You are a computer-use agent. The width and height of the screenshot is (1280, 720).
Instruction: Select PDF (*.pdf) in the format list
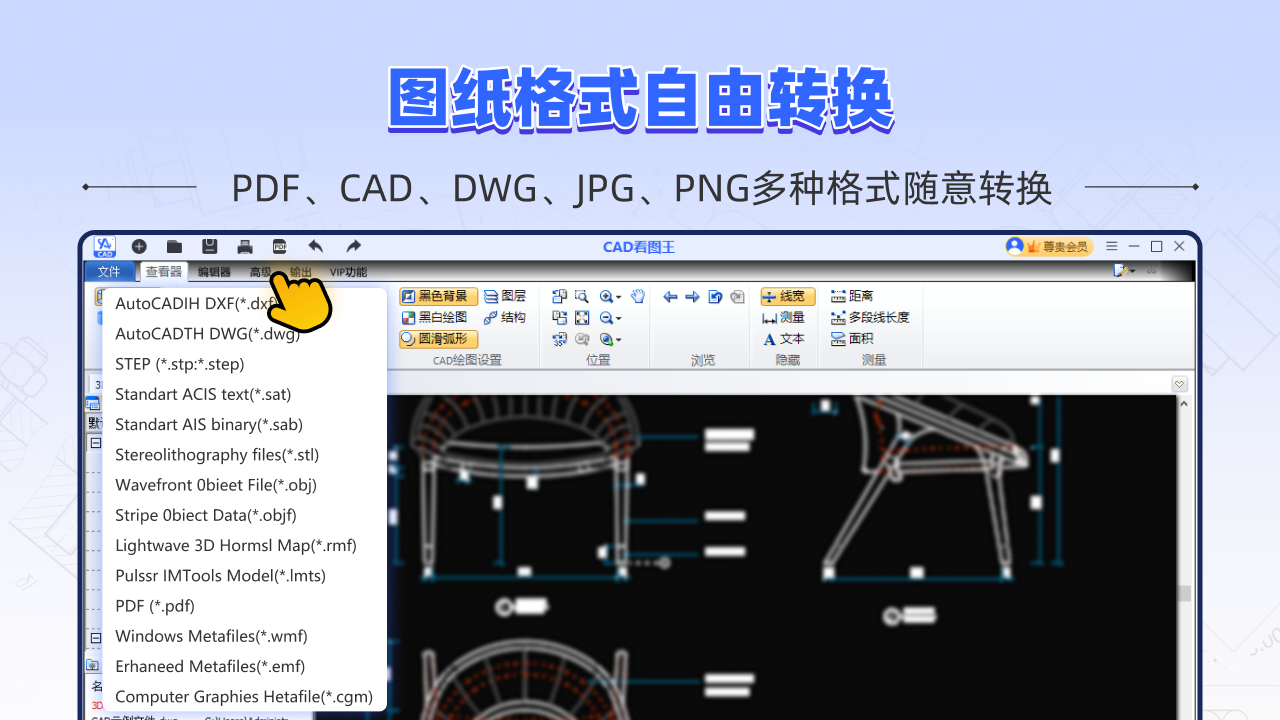[154, 605]
